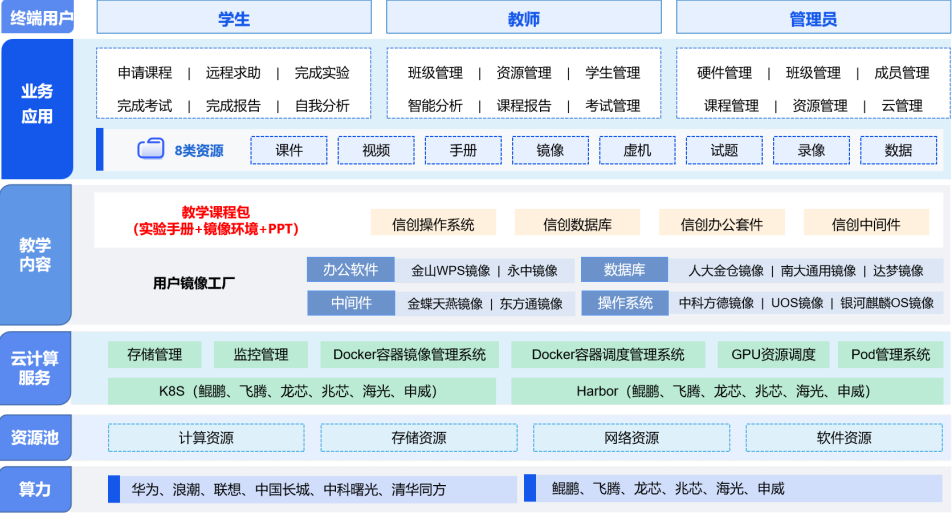Click 银河麒麟OS镜像 text
The height and width of the screenshot is (513, 952).
click(x=887, y=303)
